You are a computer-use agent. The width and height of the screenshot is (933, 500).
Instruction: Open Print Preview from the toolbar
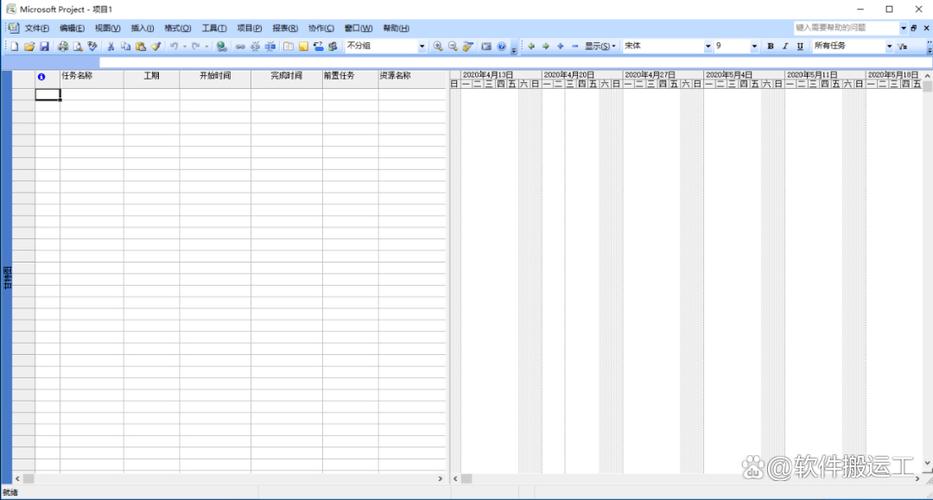point(77,46)
